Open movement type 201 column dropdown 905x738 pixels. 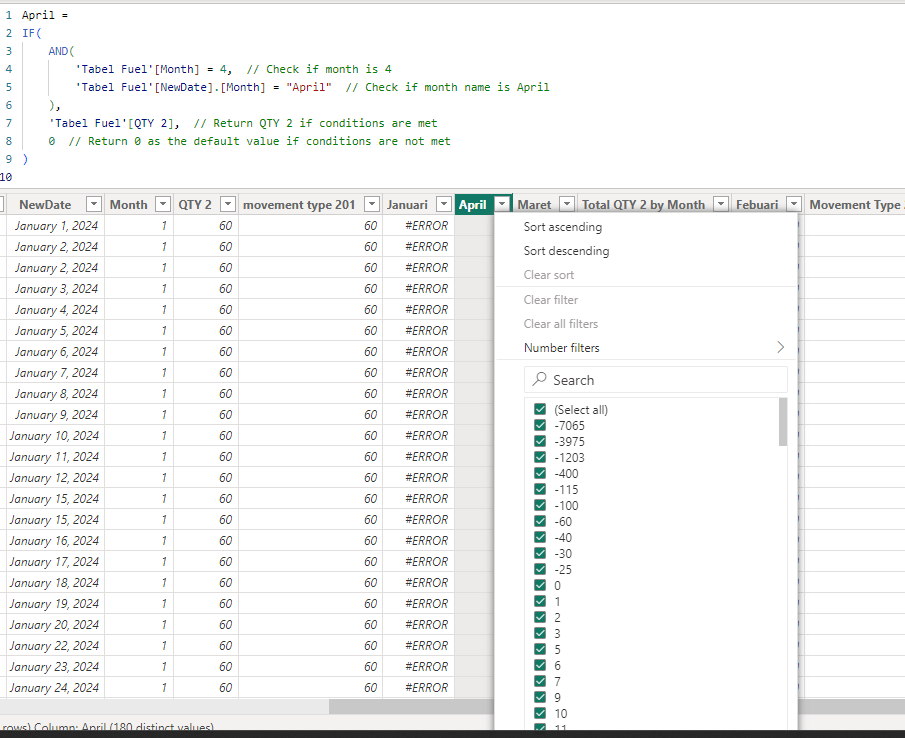pyautogui.click(x=372, y=204)
